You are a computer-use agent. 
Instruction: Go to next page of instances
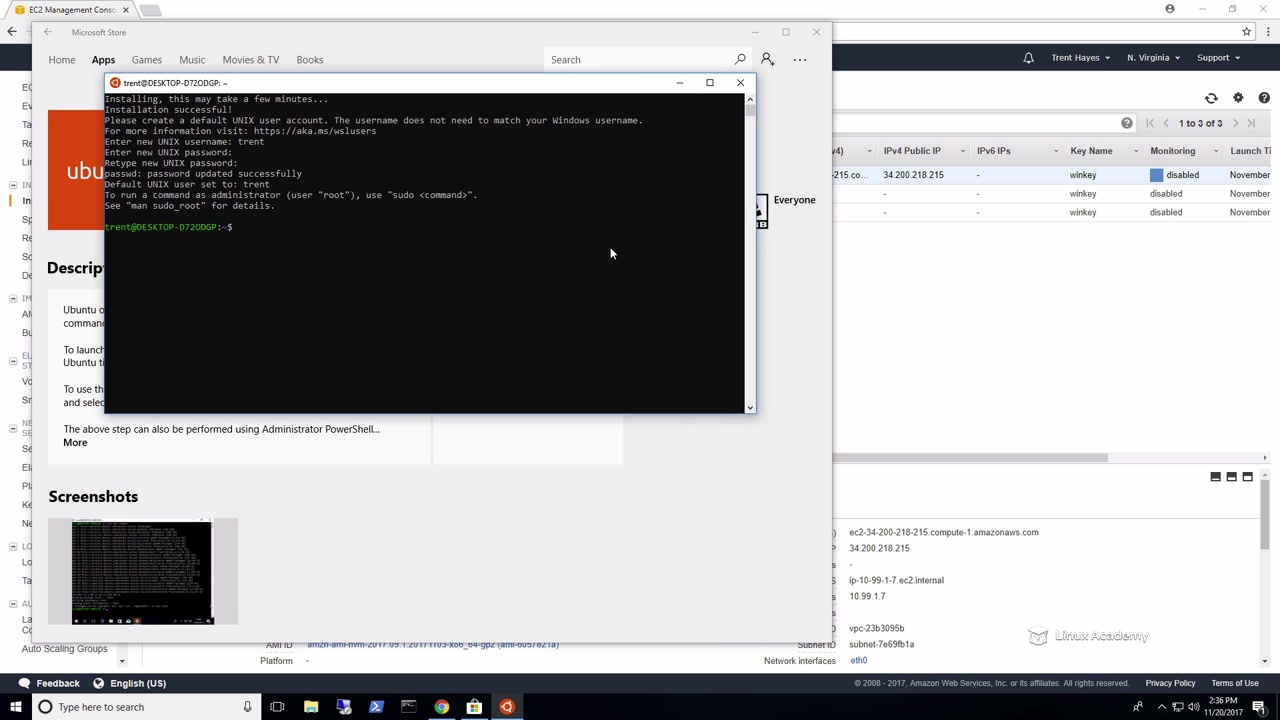click(1236, 123)
